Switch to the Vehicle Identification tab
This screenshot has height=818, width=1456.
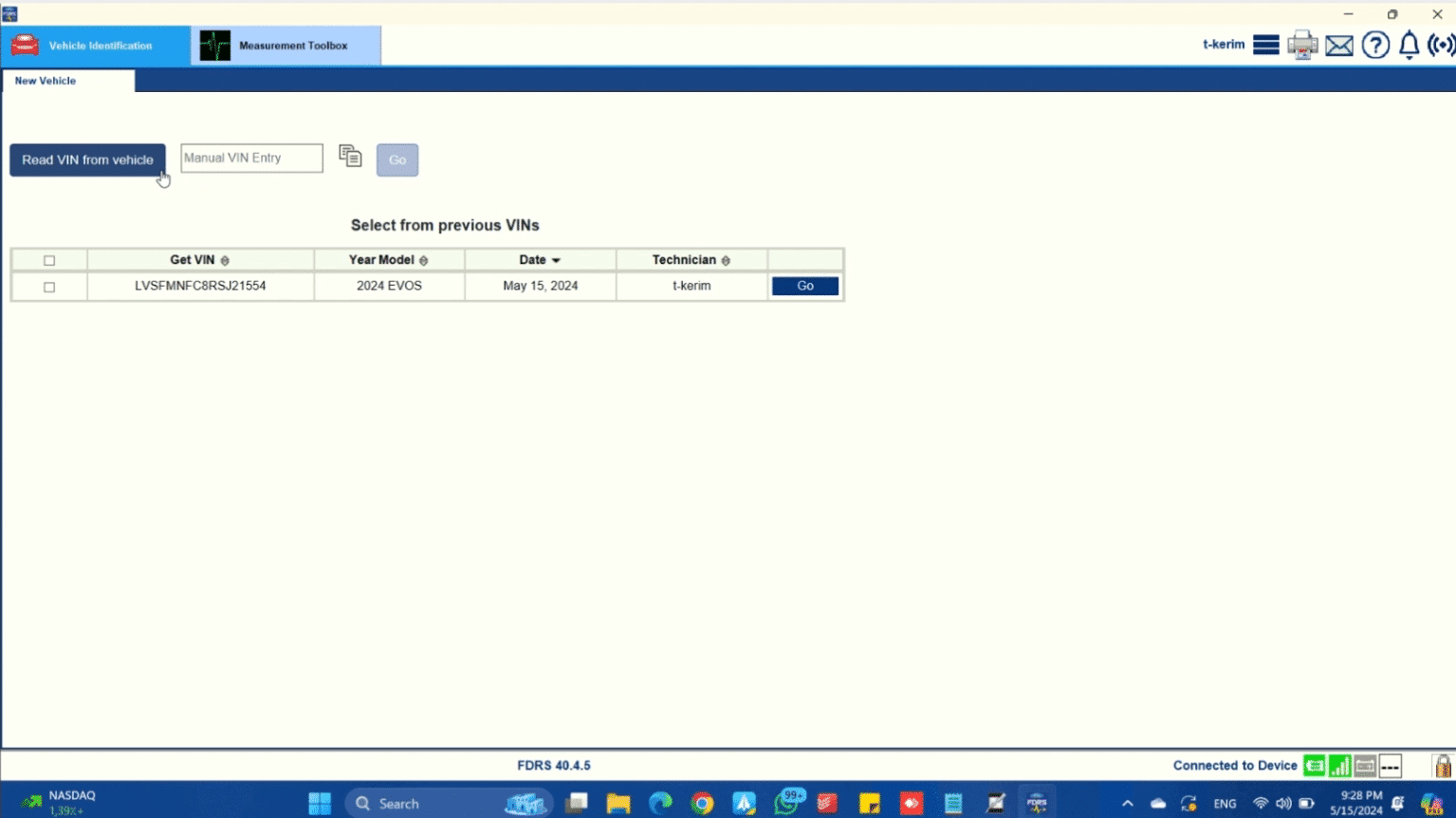tap(96, 46)
